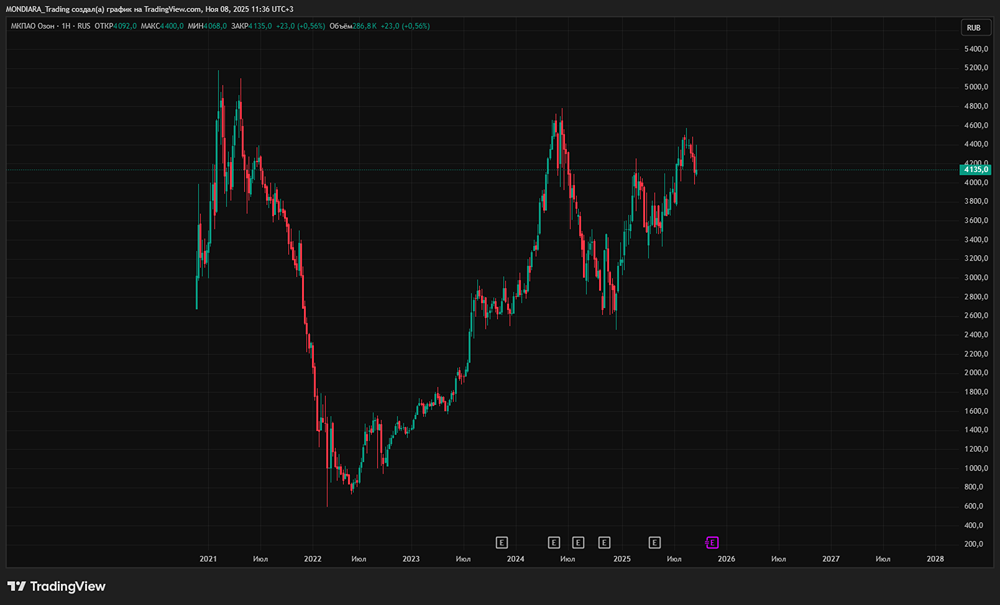Viewport: 1000px width, 605px height.
Task: Click the ЗАКР close price value
Action: (x=262, y=26)
